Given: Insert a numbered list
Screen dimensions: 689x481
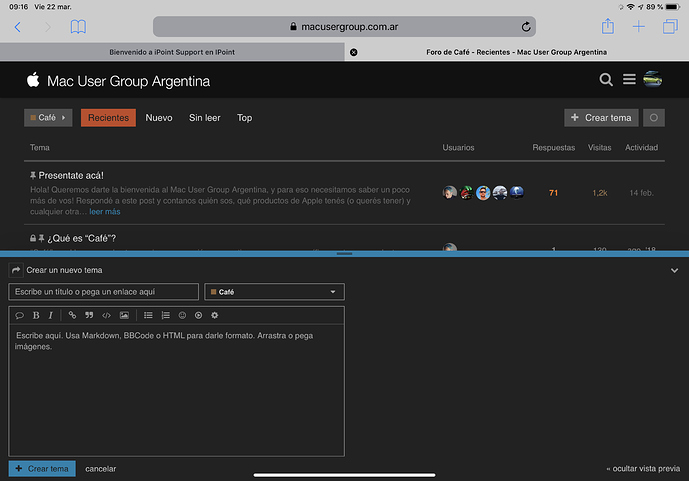Looking at the screenshot, I should 165,315.
